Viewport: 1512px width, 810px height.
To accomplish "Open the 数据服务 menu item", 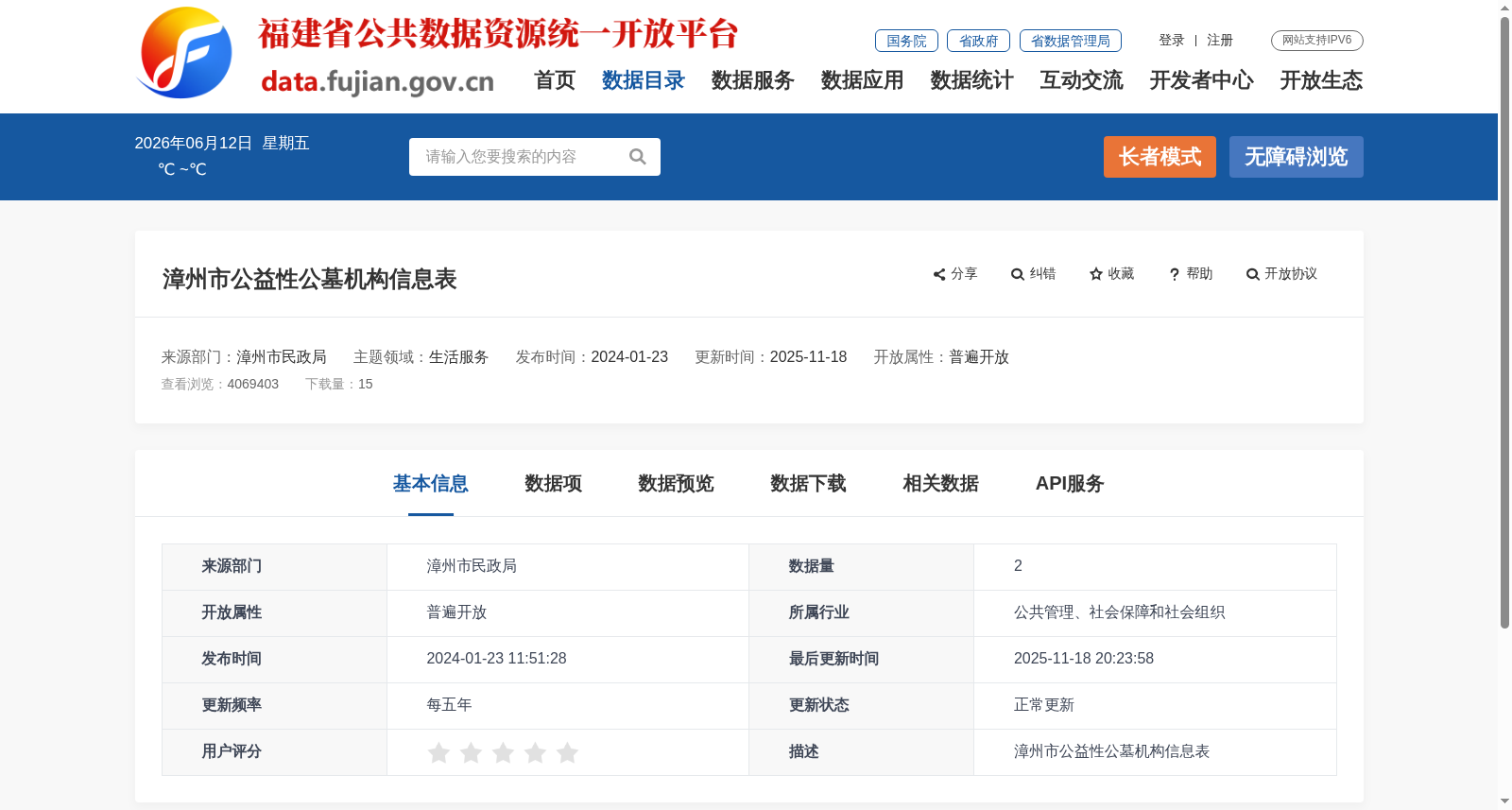I will [x=753, y=80].
